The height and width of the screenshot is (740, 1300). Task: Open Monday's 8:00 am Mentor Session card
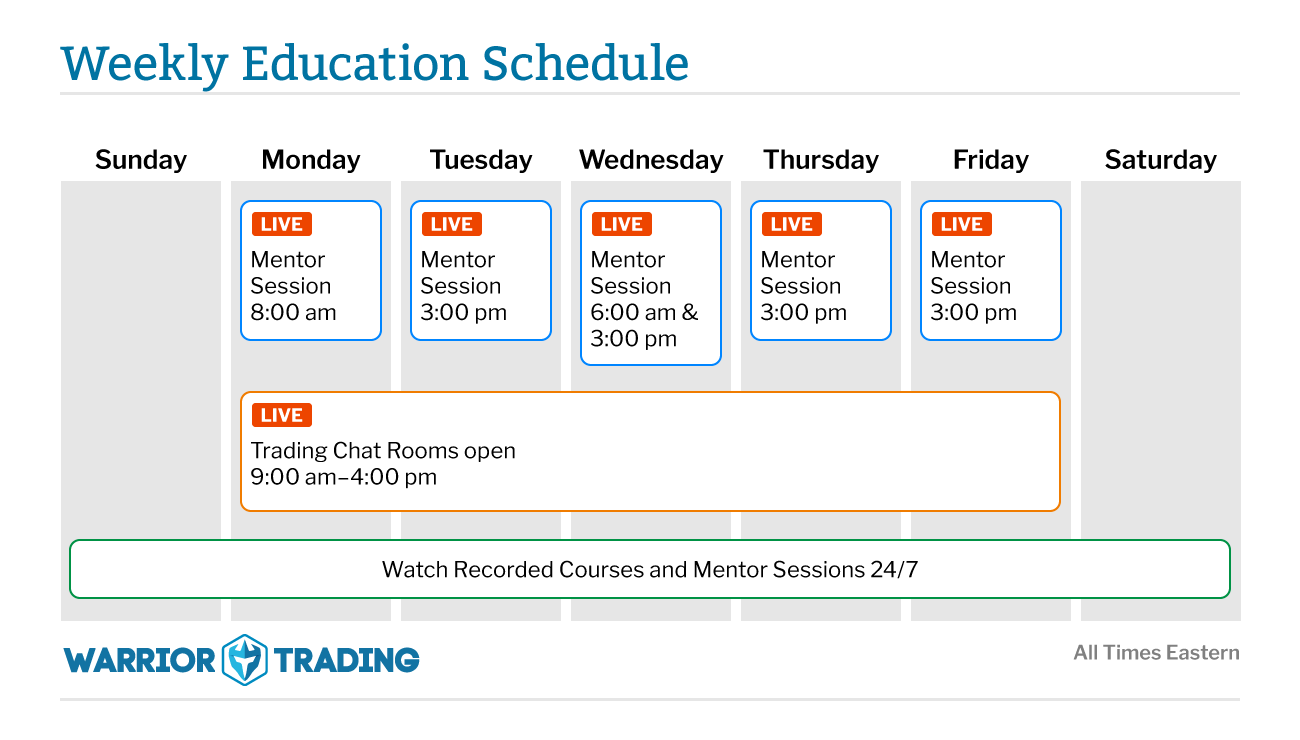311,271
